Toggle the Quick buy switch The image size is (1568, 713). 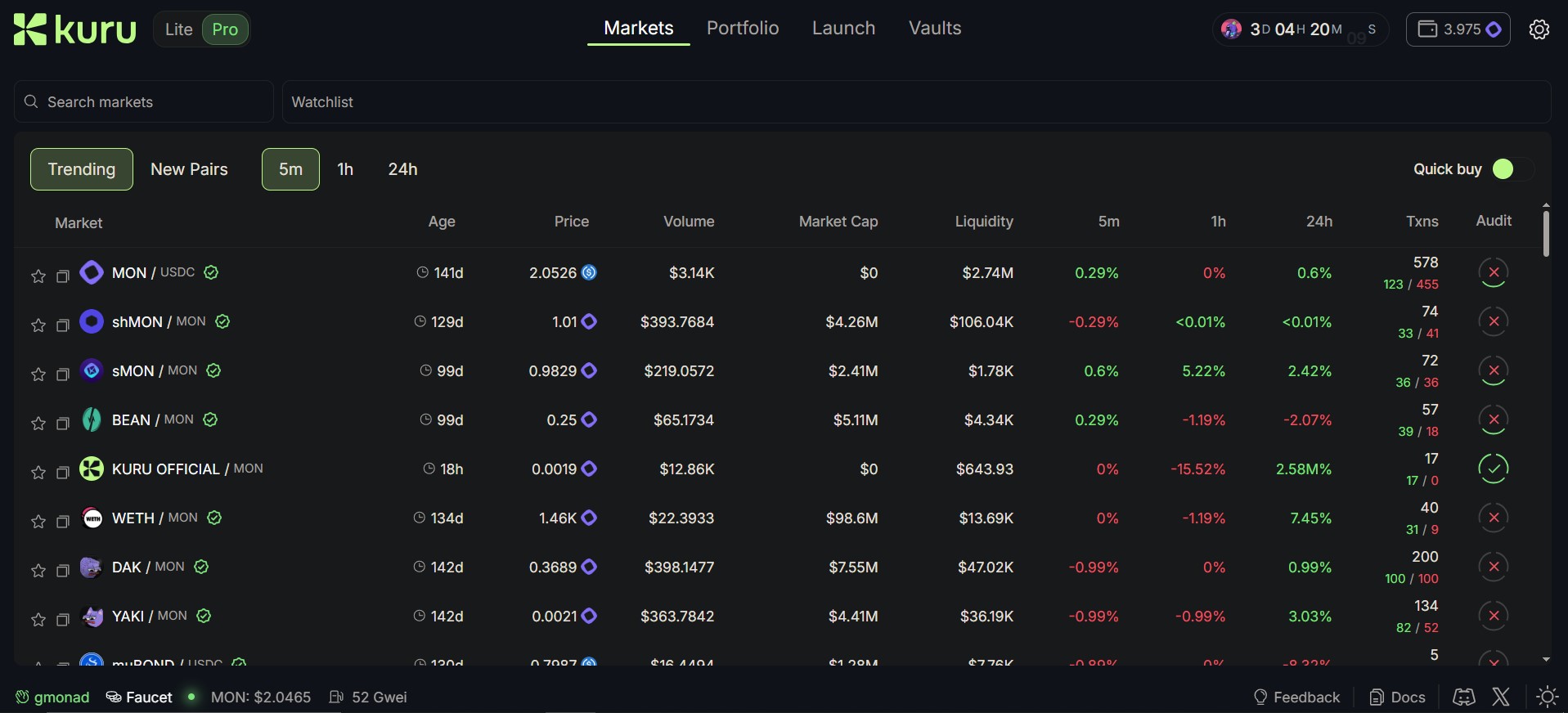[1512, 169]
